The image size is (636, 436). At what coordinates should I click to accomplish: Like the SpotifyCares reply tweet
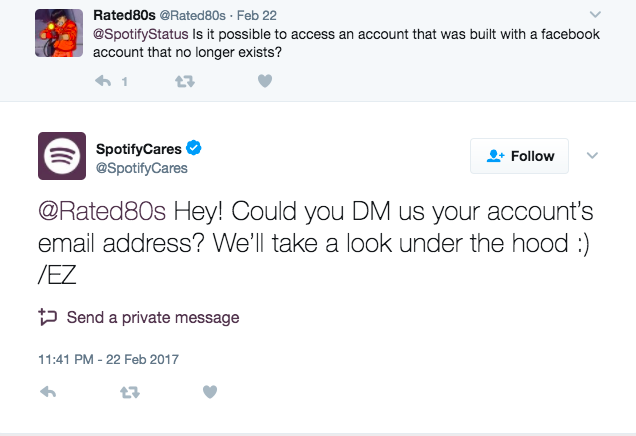210,393
